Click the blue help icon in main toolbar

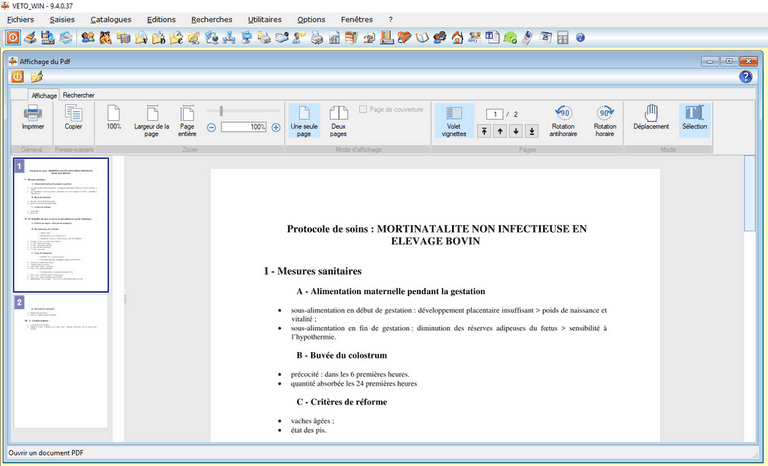580,38
